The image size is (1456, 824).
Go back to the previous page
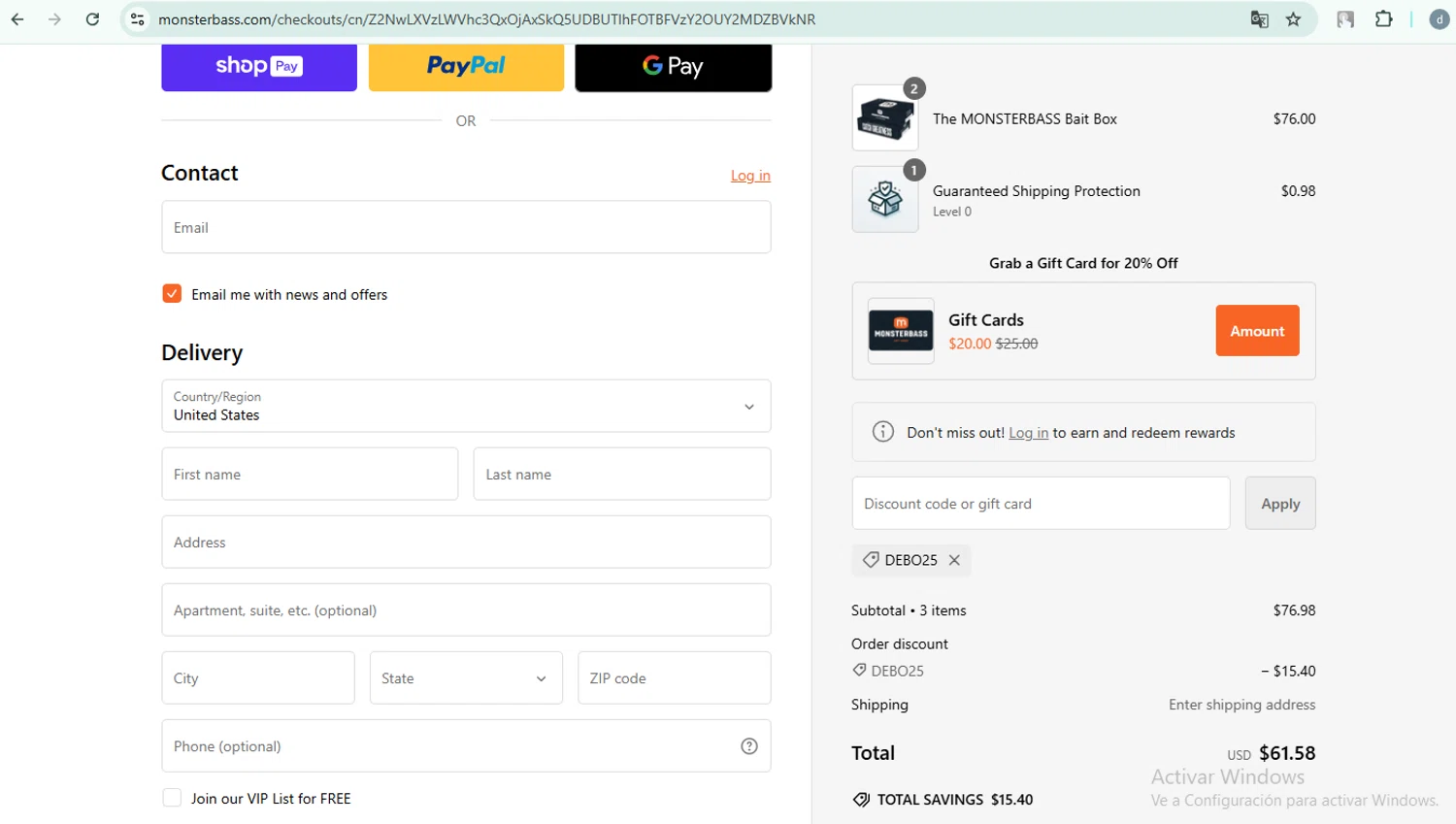(17, 19)
